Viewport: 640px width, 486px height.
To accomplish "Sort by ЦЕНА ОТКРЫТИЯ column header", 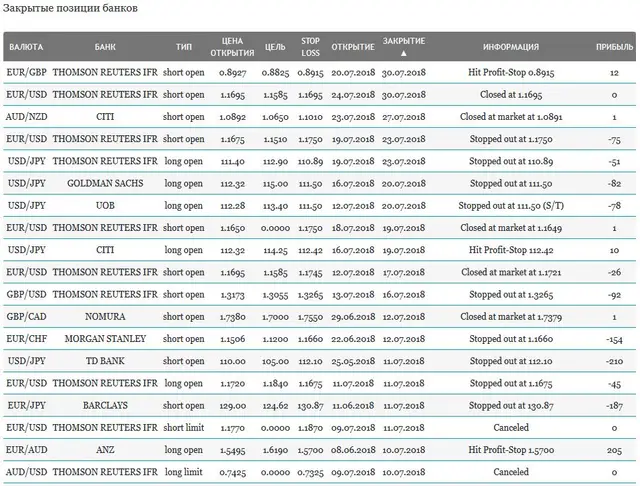I will (232, 47).
